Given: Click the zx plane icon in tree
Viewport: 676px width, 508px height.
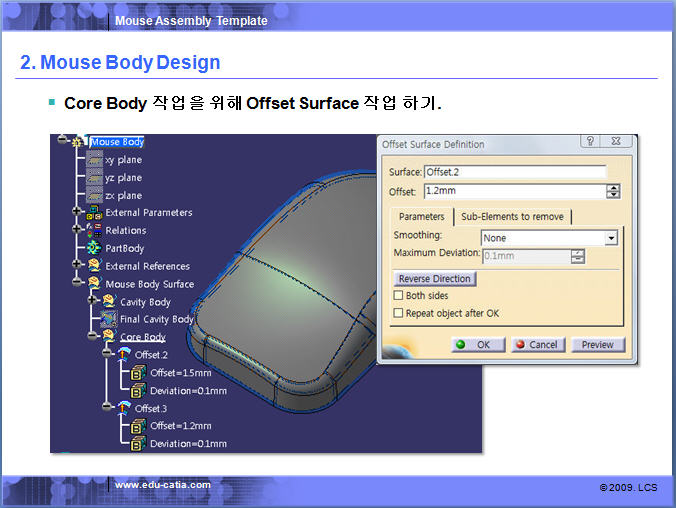Looking at the screenshot, I should click(94, 195).
